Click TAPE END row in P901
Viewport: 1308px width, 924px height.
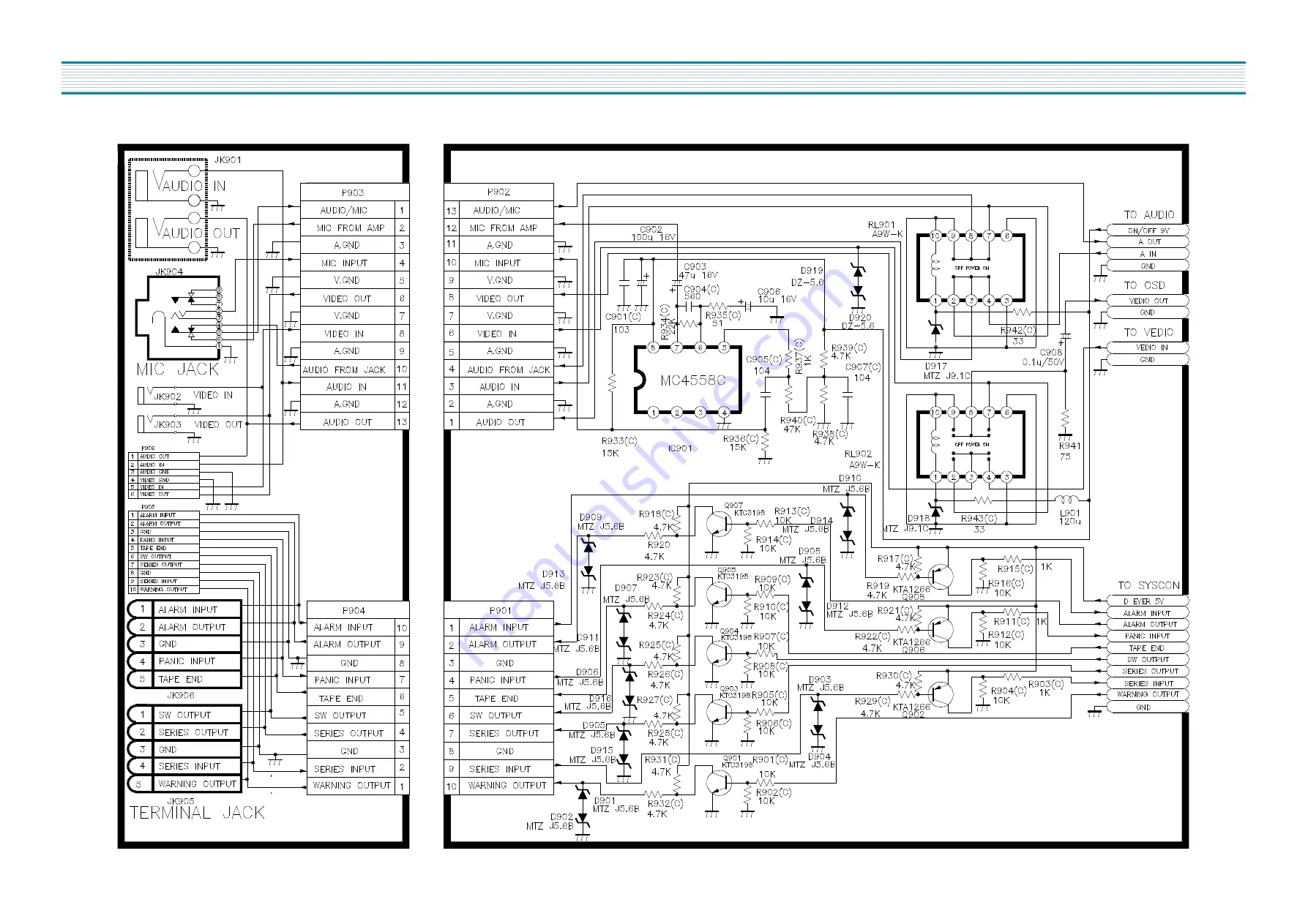[499, 698]
